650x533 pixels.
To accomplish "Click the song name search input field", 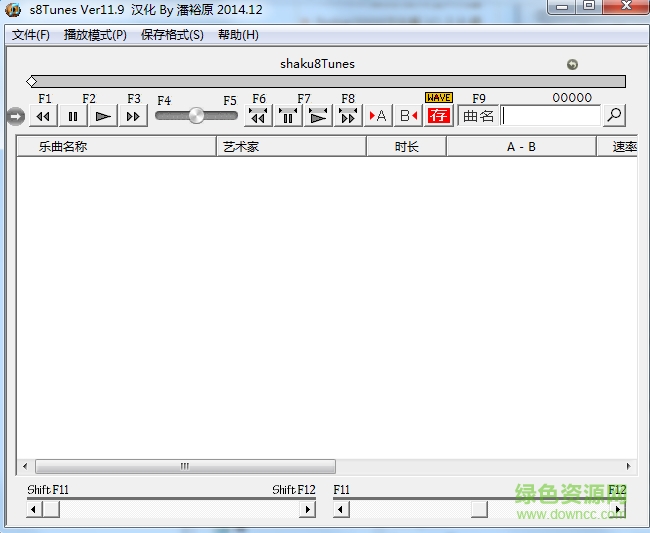I will pyautogui.click(x=550, y=116).
